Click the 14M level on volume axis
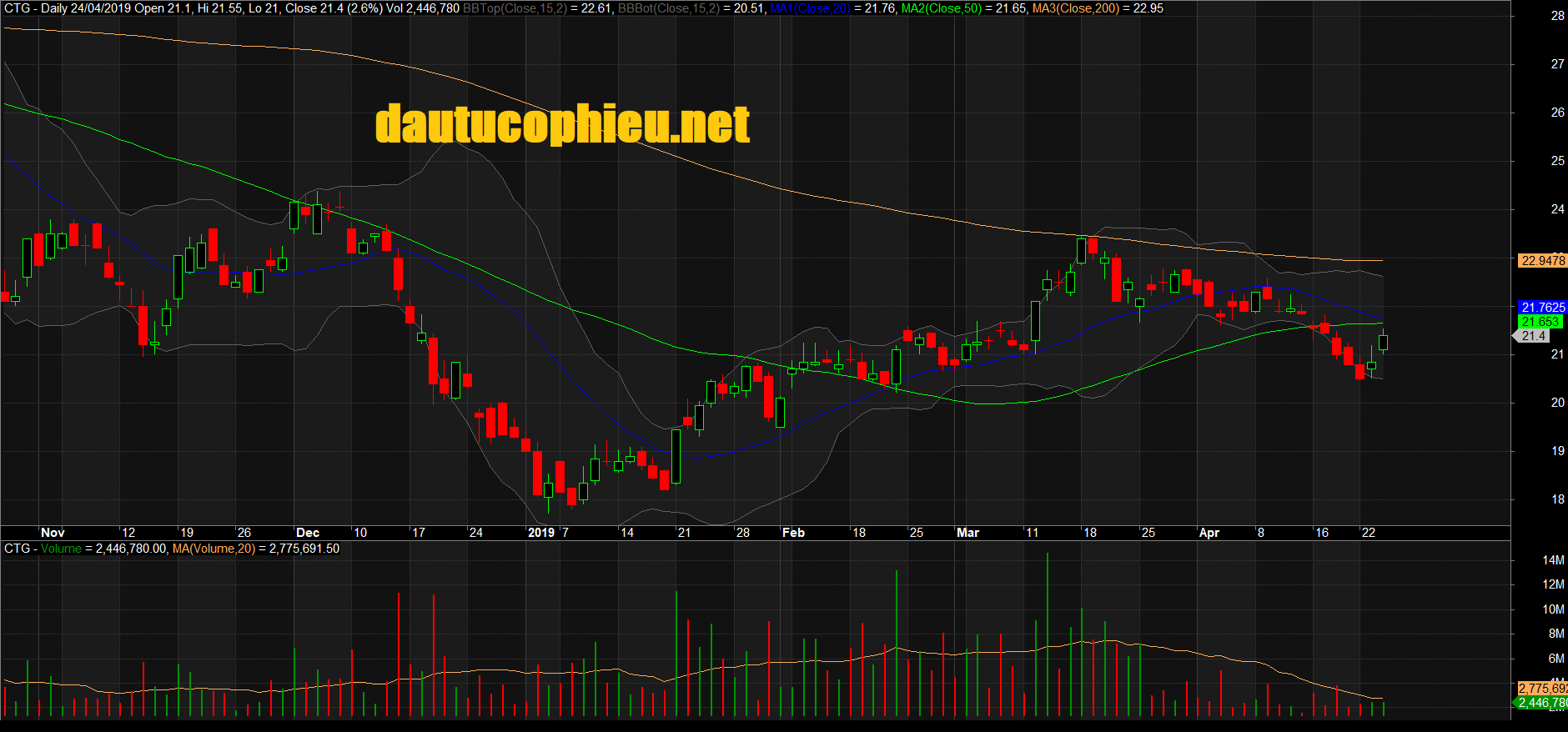This screenshot has height=732, width=1568. (x=1553, y=560)
